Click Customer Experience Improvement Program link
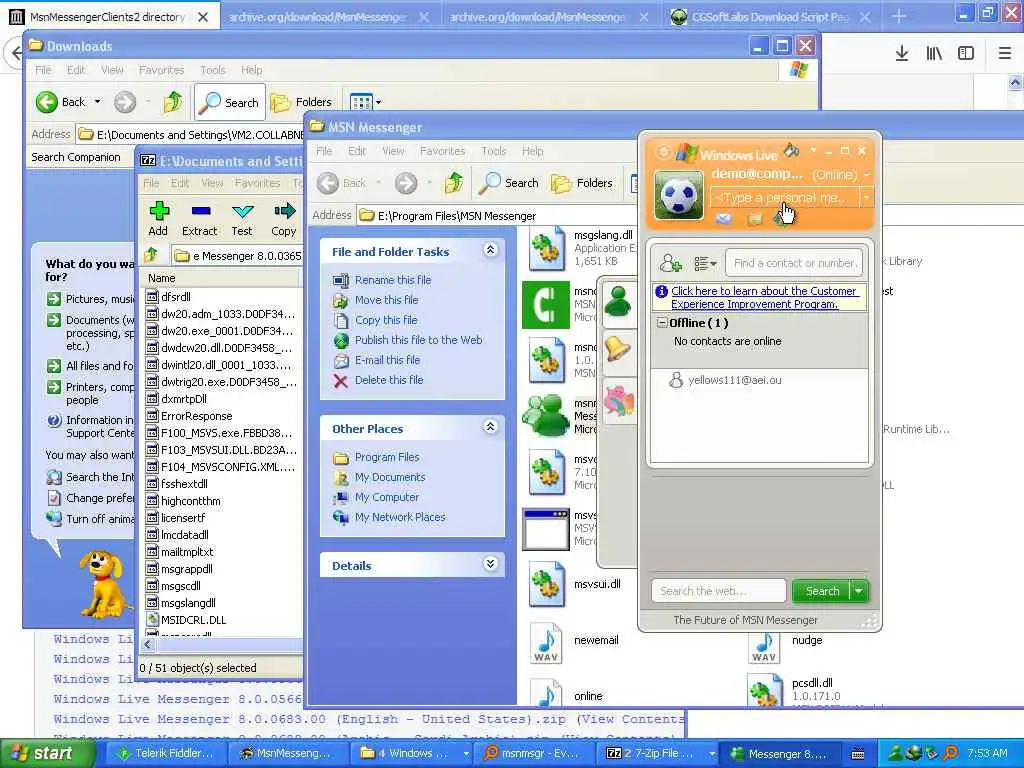 pyautogui.click(x=763, y=298)
